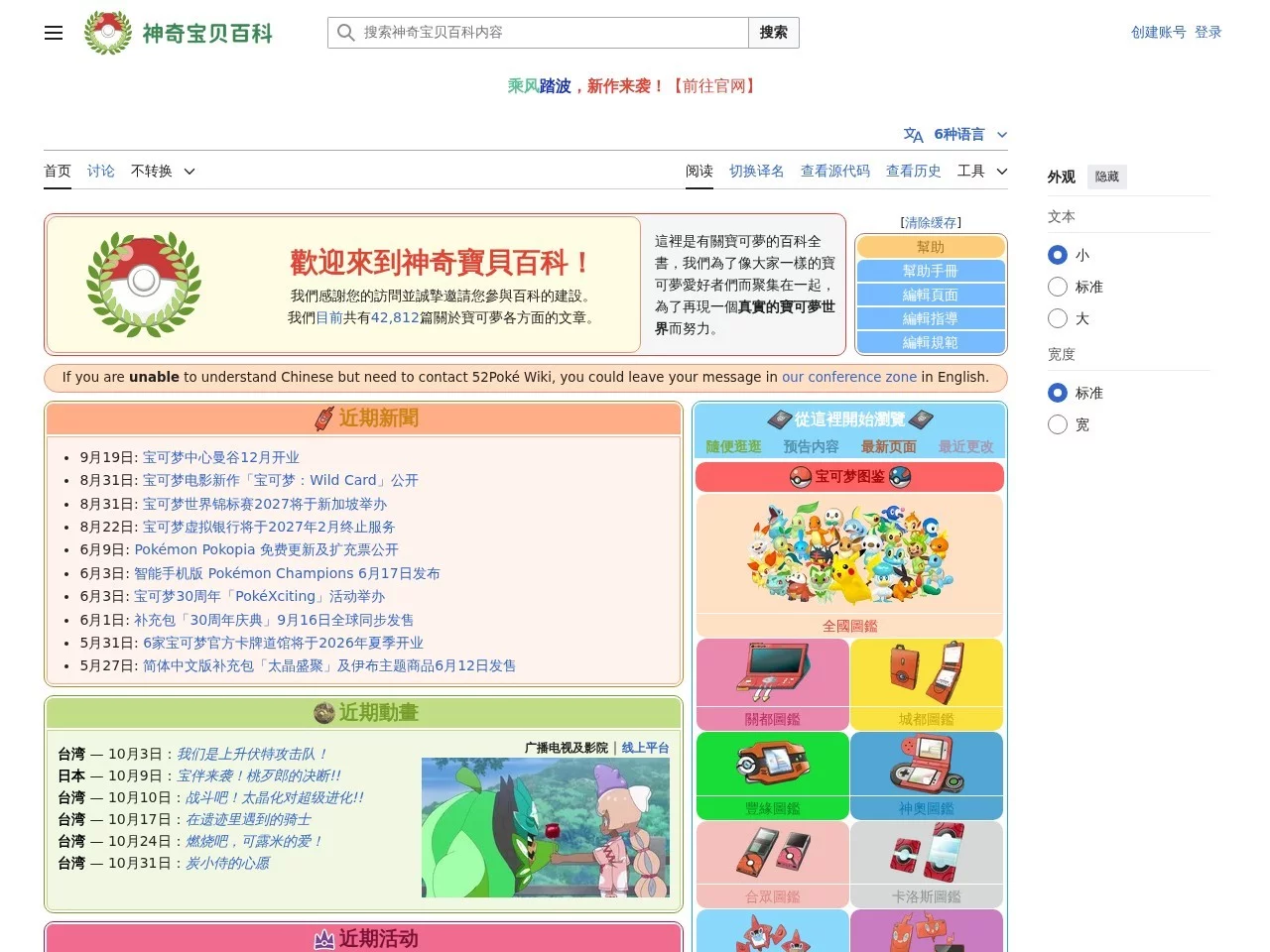Open news Pokémon Pokopia 免费更新及扩充票公开
Viewport: 1270px width, 952px height.
[x=267, y=549]
